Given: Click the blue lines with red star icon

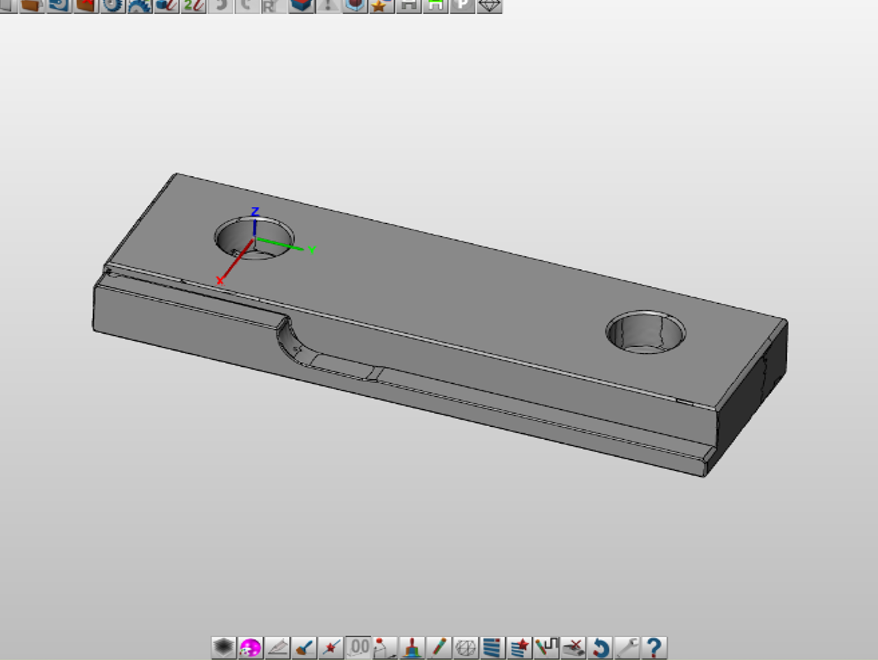Looking at the screenshot, I should tap(519, 648).
